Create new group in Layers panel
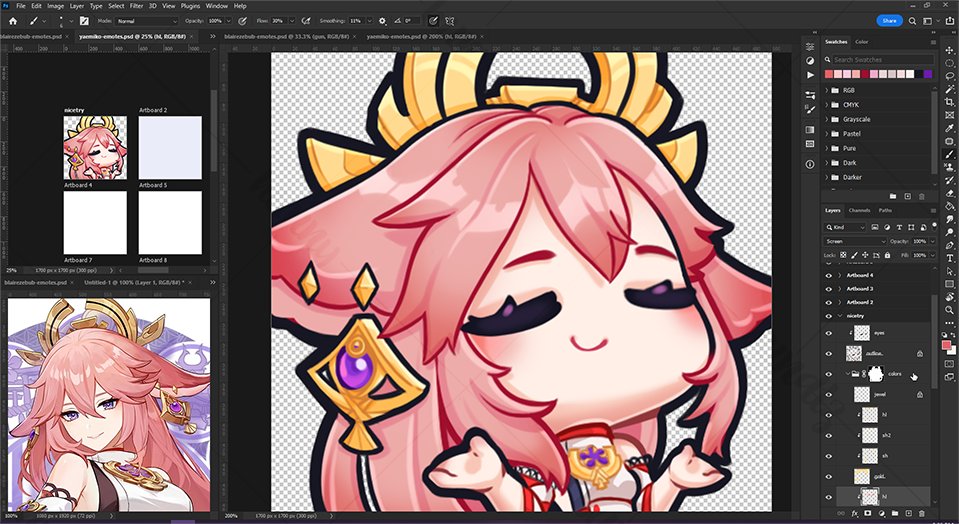The image size is (959, 524). coord(895,513)
